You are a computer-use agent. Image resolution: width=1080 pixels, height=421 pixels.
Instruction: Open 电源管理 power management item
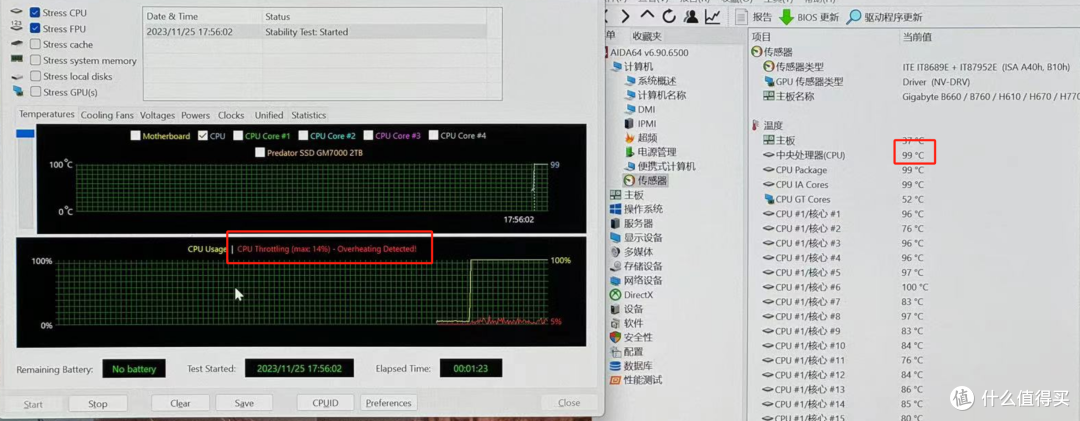(x=650, y=152)
